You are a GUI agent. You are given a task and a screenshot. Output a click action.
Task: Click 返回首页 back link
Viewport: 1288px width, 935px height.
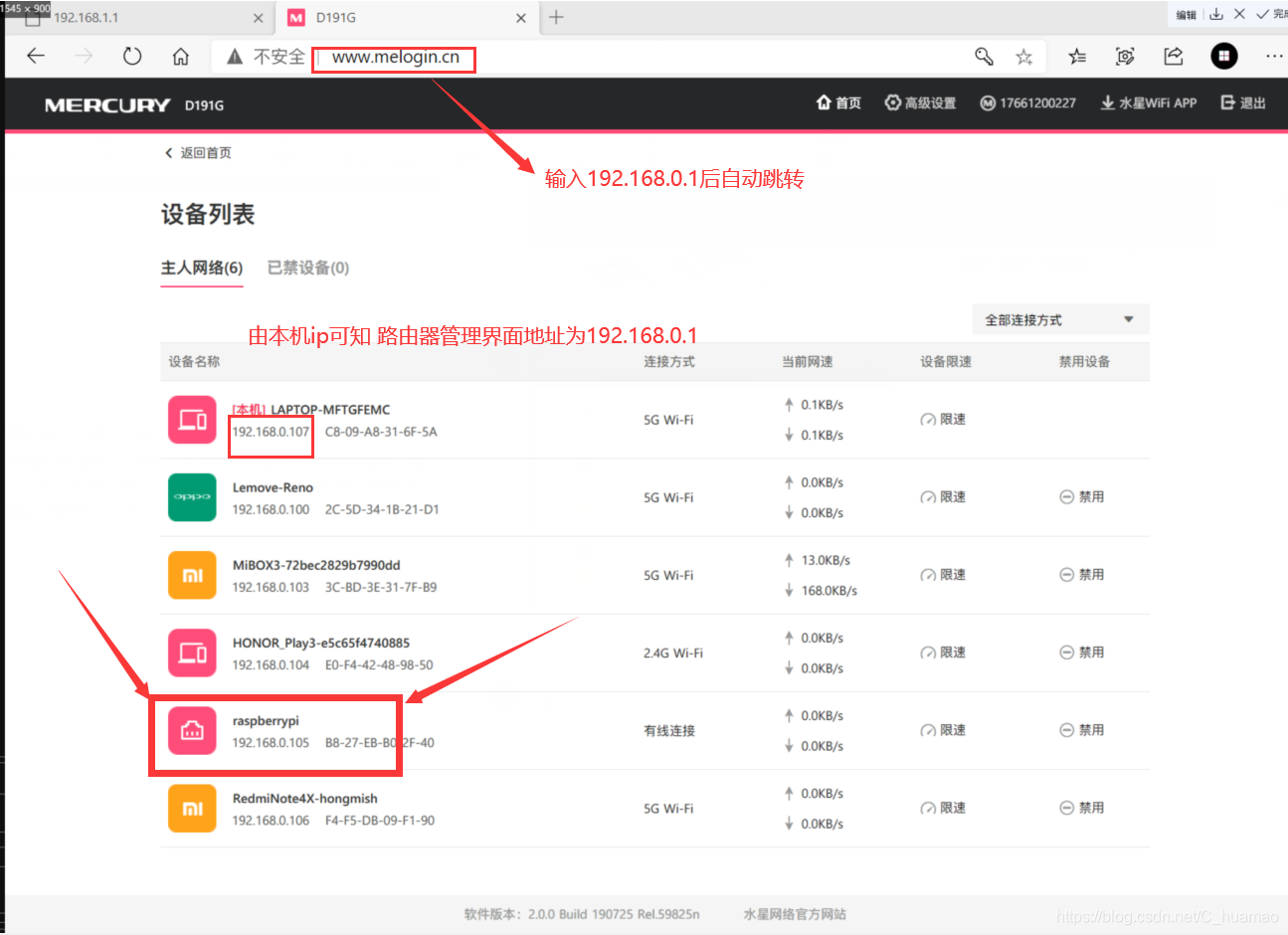pos(197,152)
